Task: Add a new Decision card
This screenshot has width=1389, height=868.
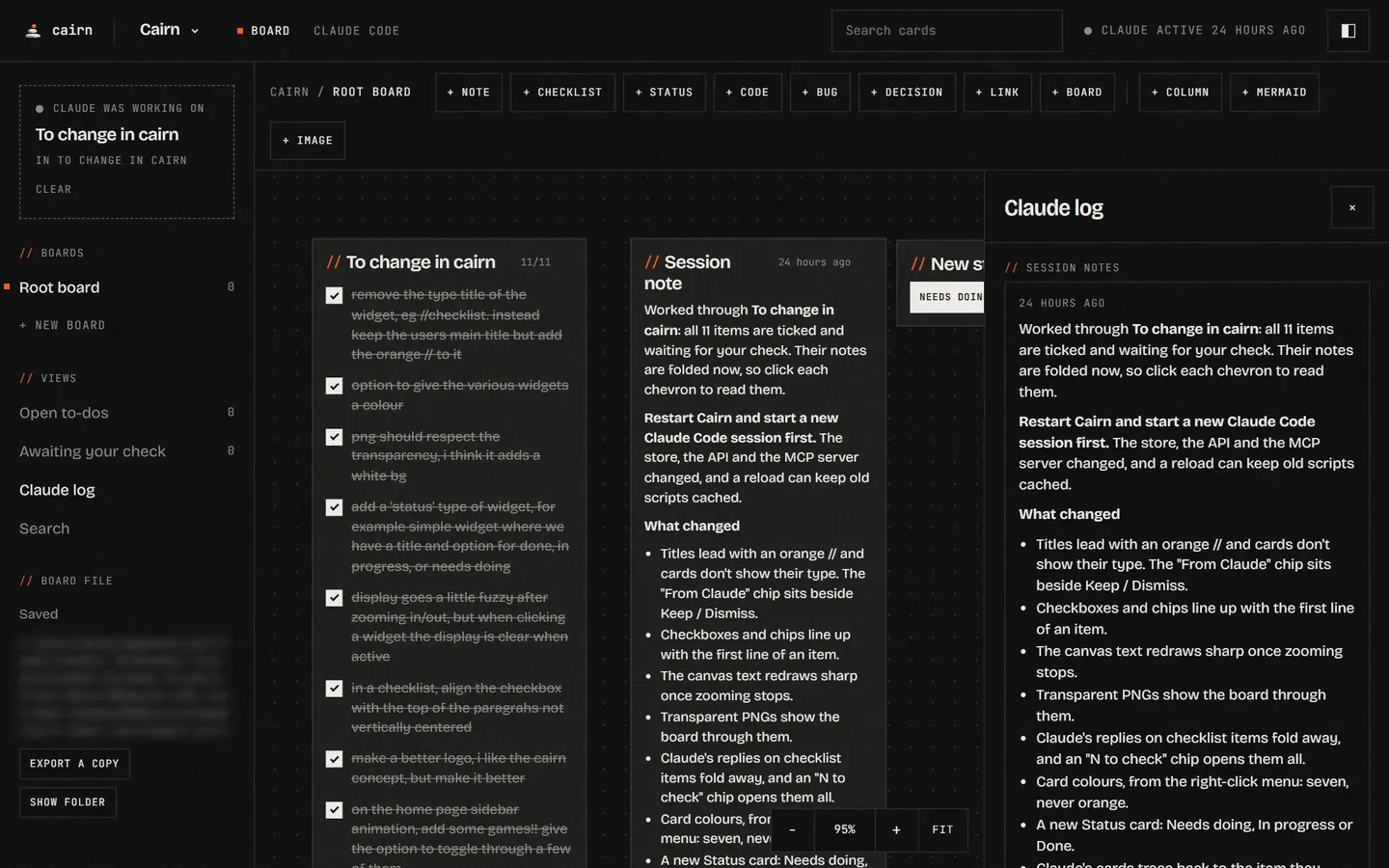Action: (x=907, y=93)
